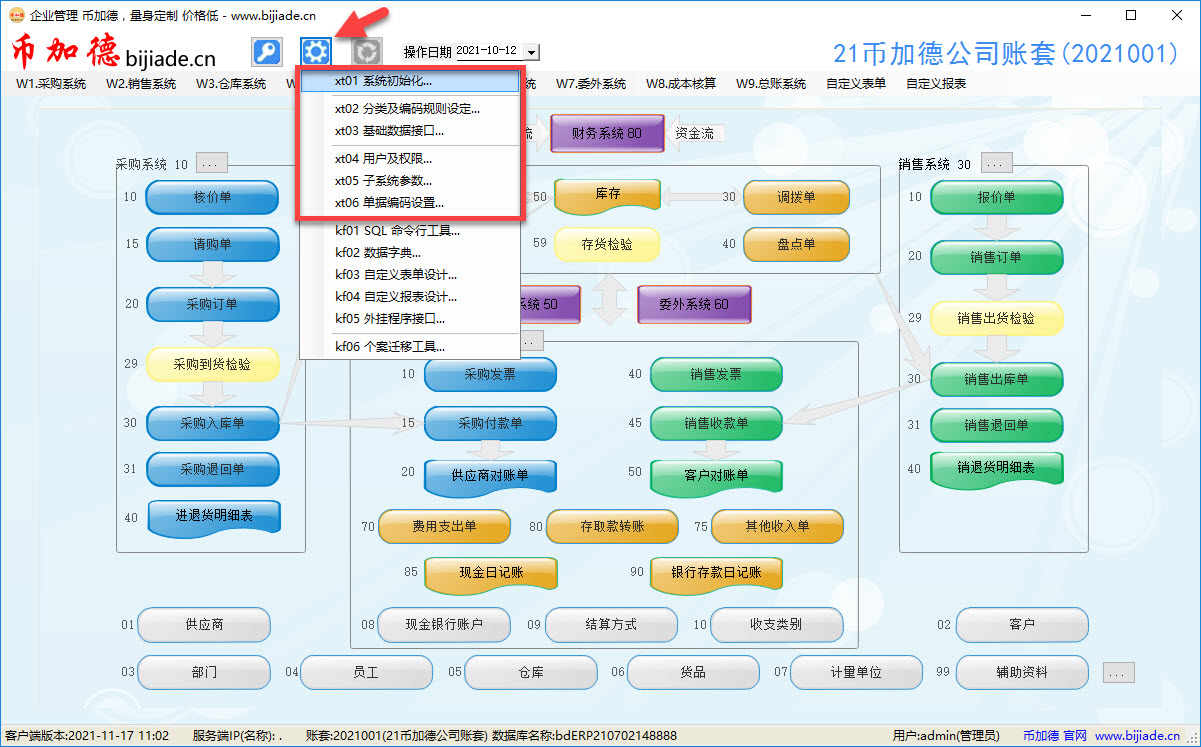Click the ellipsis button beside 采购系统 10
The height and width of the screenshot is (747, 1201).
pyautogui.click(x=212, y=163)
